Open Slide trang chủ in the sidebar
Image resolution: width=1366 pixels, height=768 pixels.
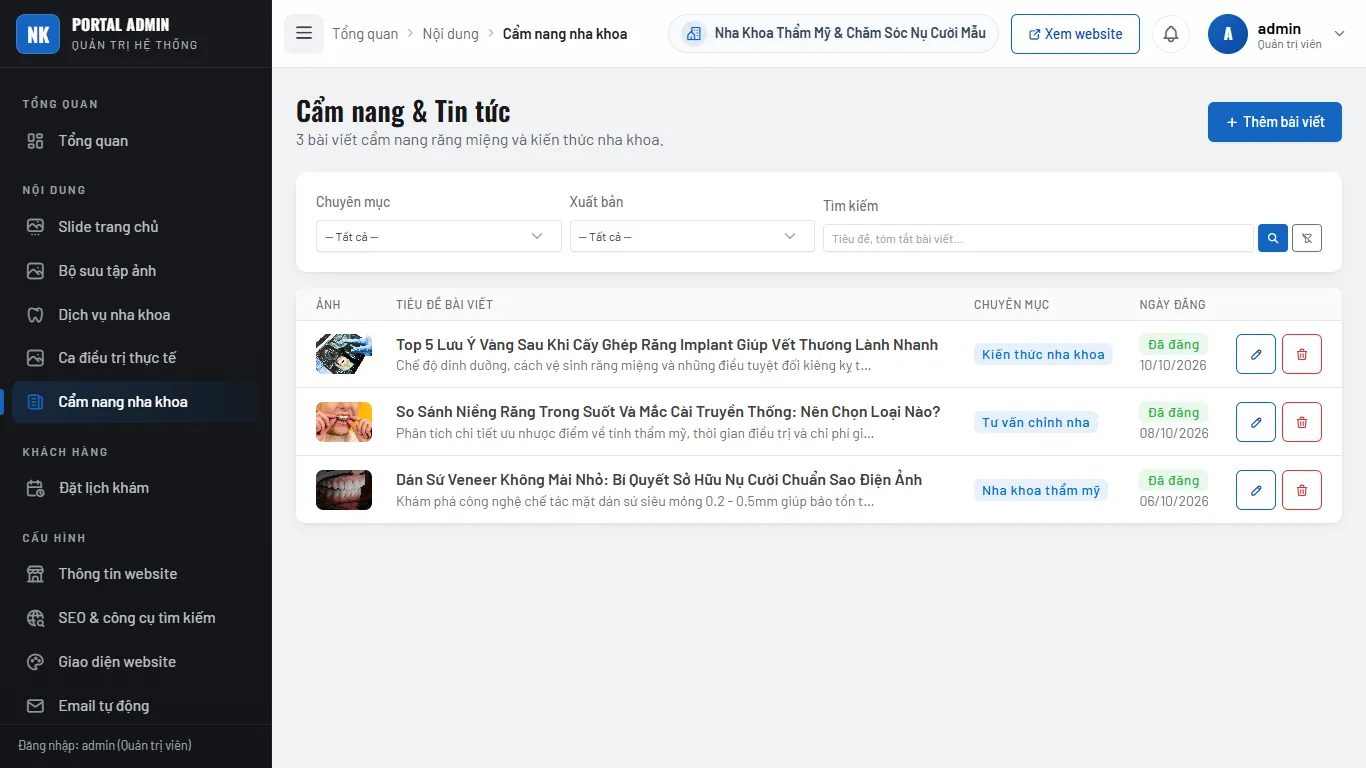point(136,227)
